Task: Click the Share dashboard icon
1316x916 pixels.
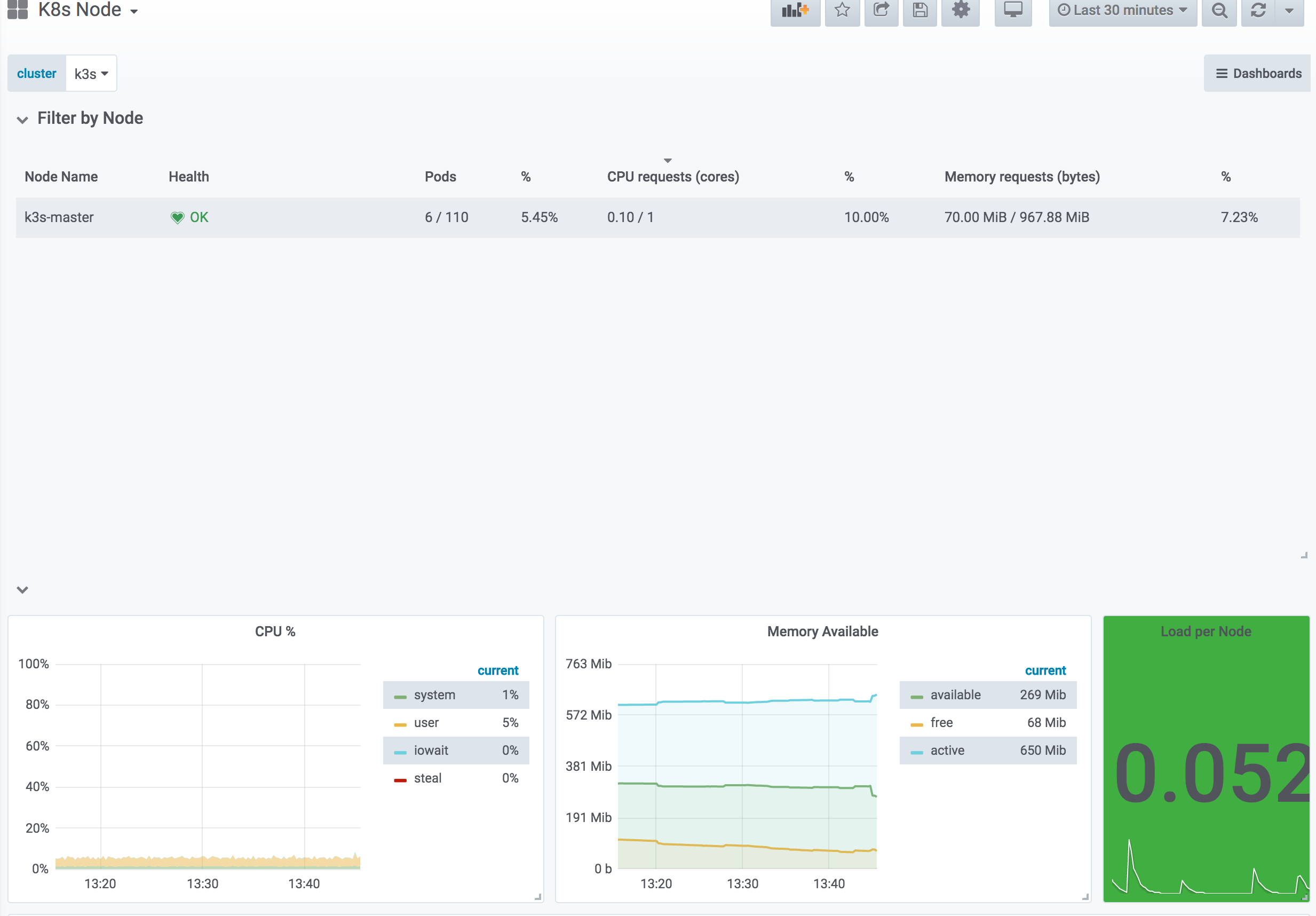Action: coord(881,11)
